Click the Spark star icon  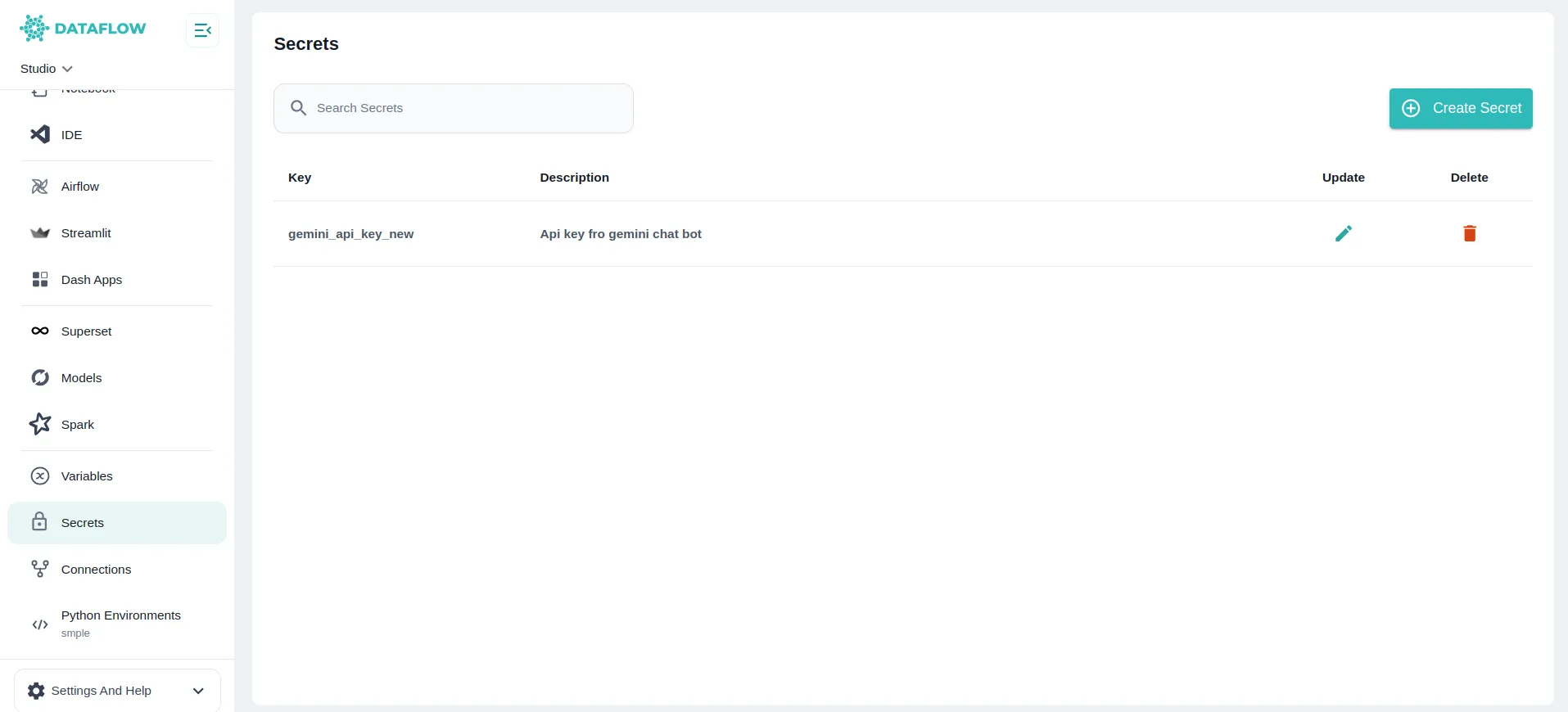pos(39,424)
